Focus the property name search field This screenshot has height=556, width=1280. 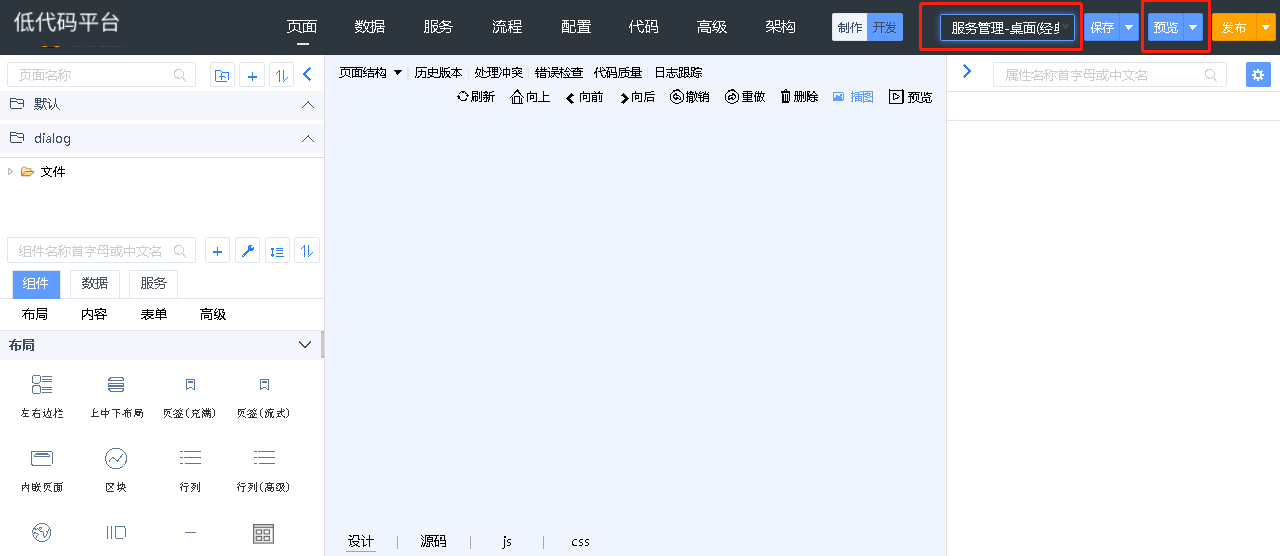(1109, 75)
